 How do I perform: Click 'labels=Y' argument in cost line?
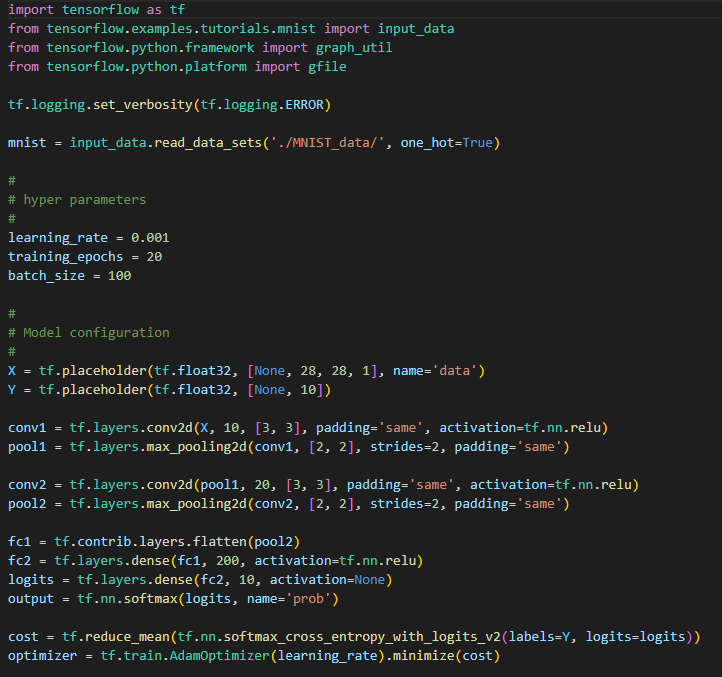539,636
